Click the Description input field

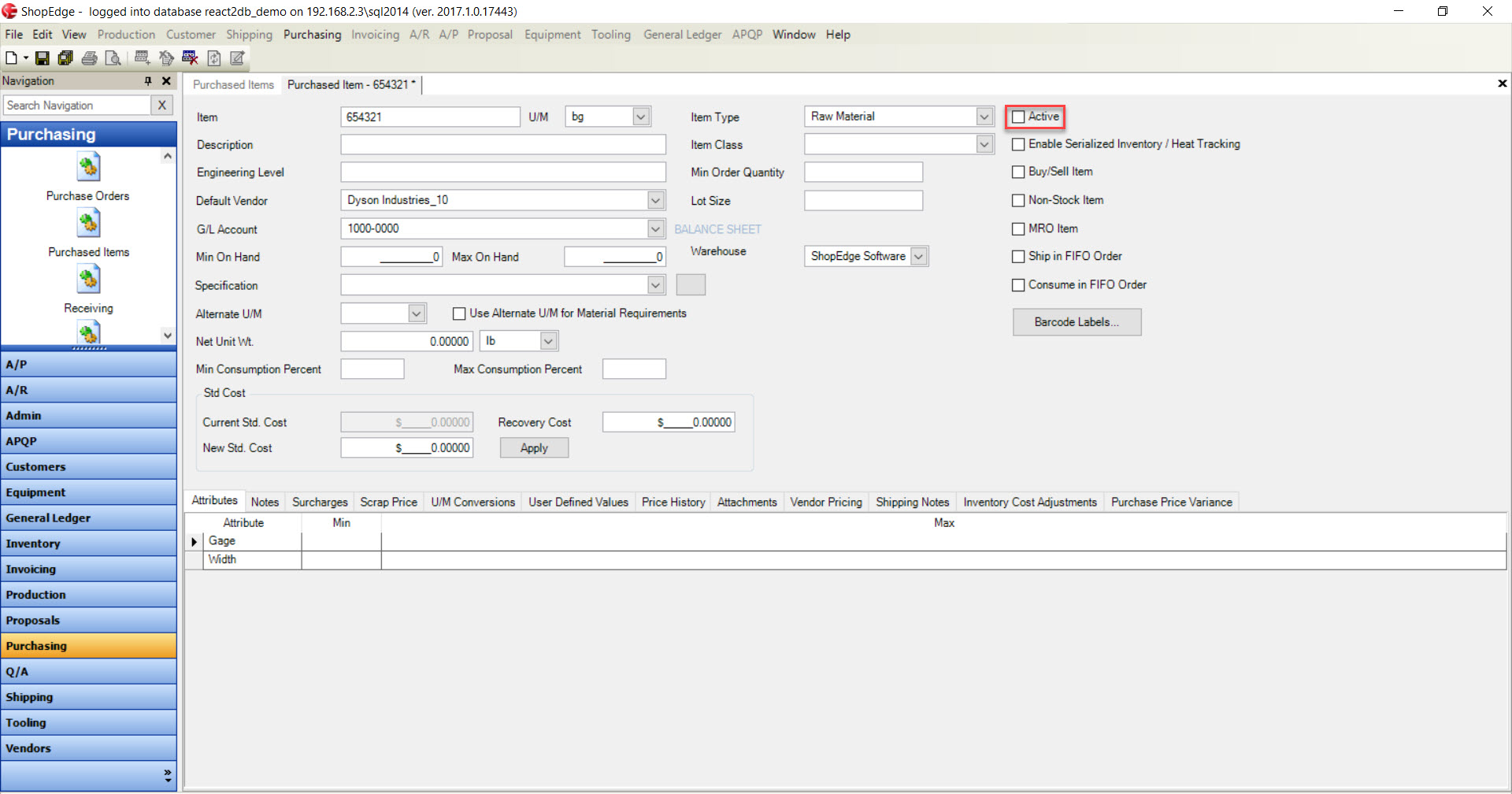(x=503, y=145)
